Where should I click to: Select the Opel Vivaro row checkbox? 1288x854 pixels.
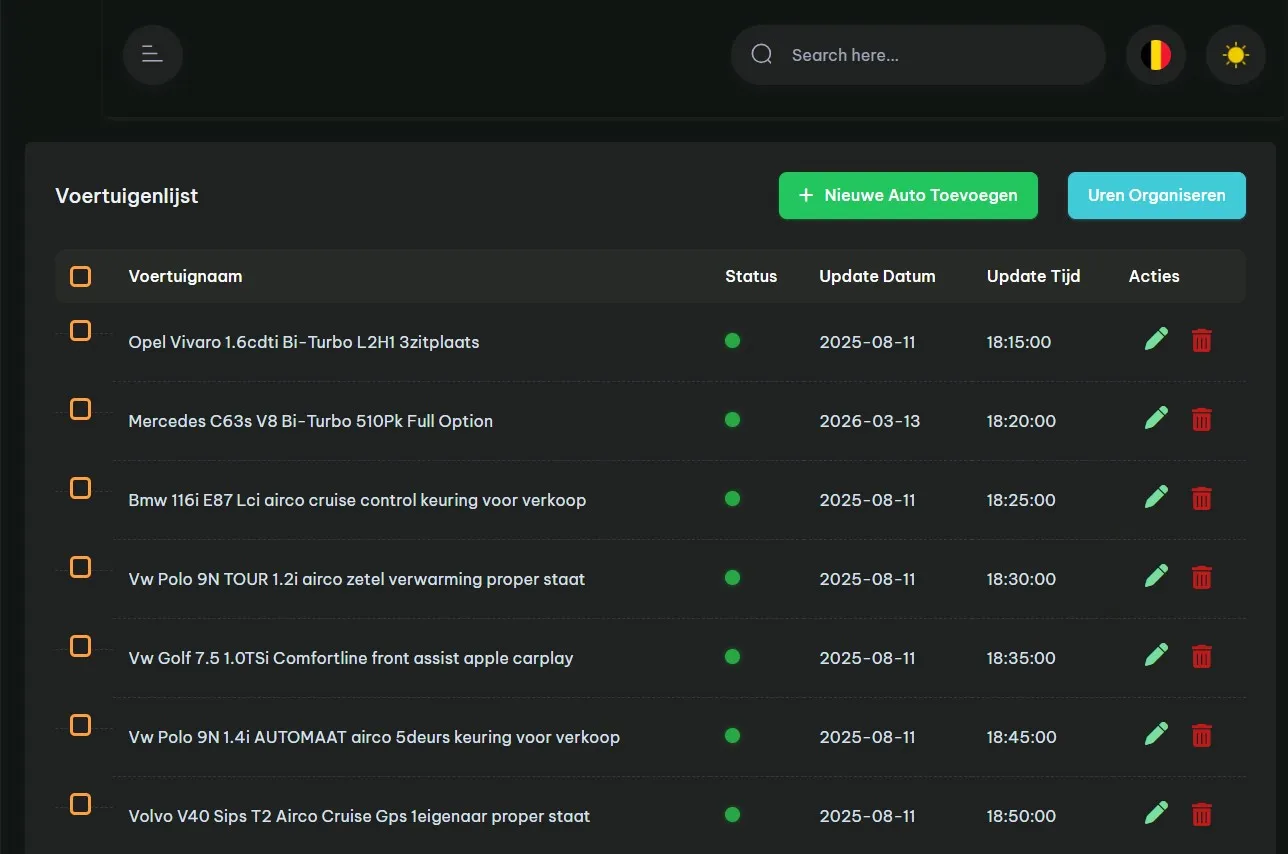point(81,331)
